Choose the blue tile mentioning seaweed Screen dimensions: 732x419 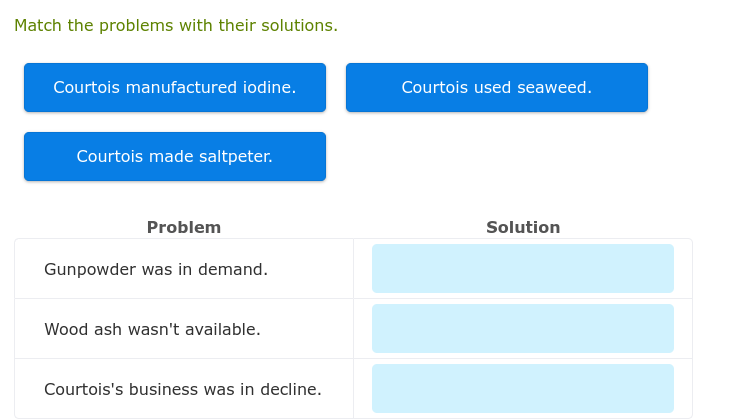click(x=496, y=88)
